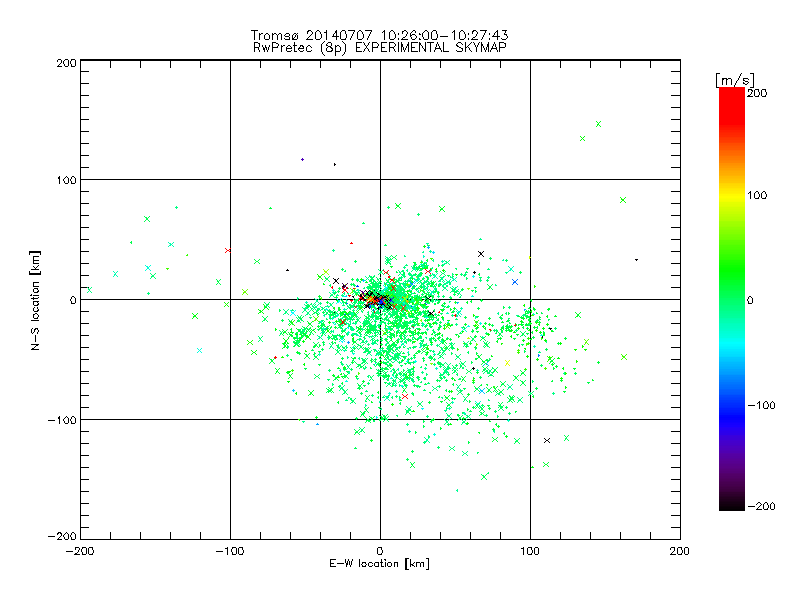Screen dimensions: 800x600
Task: Click the 'N-S location [km]' axis label
Action: pyautogui.click(x=35, y=300)
